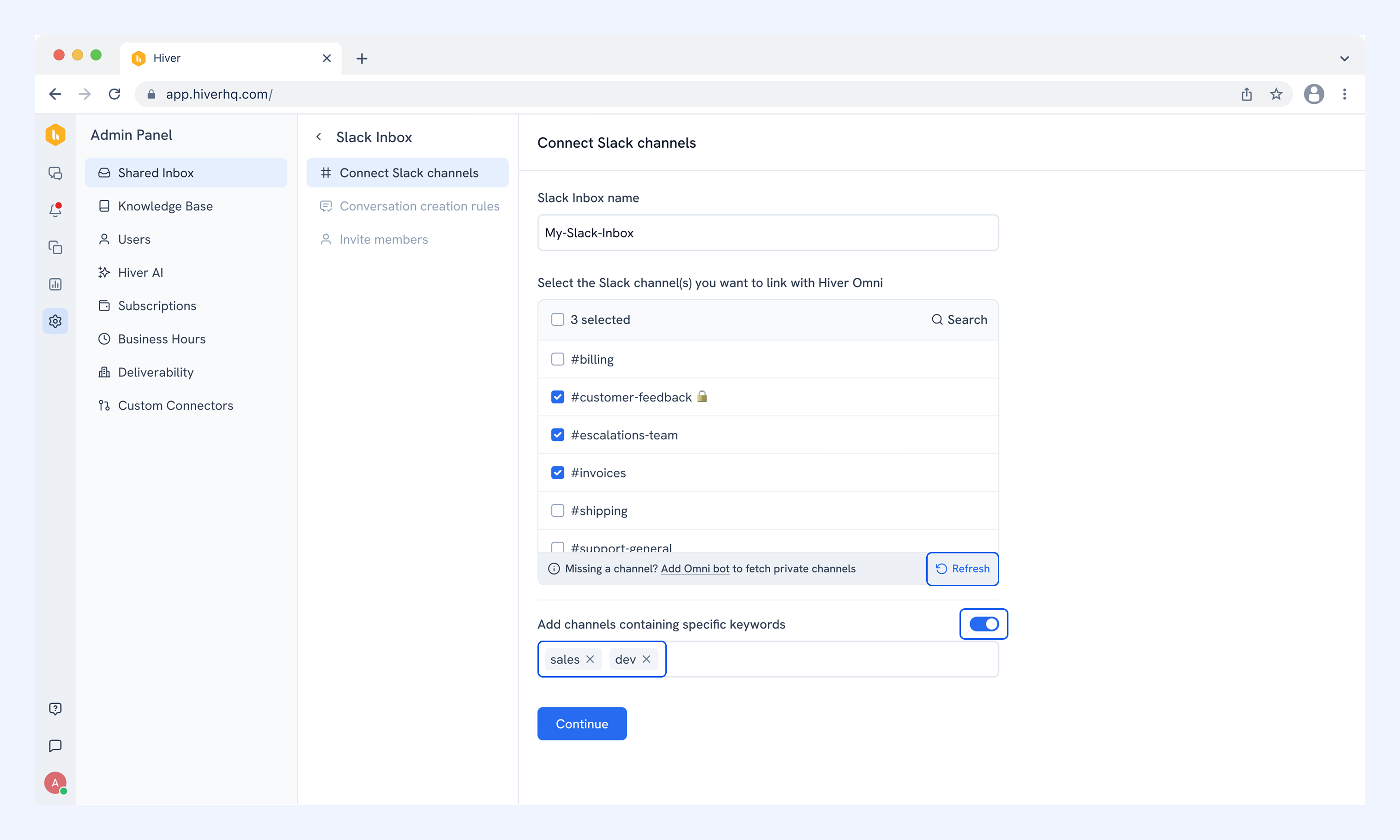
Task: Open the conversations icon in left rail
Action: [x=55, y=173]
